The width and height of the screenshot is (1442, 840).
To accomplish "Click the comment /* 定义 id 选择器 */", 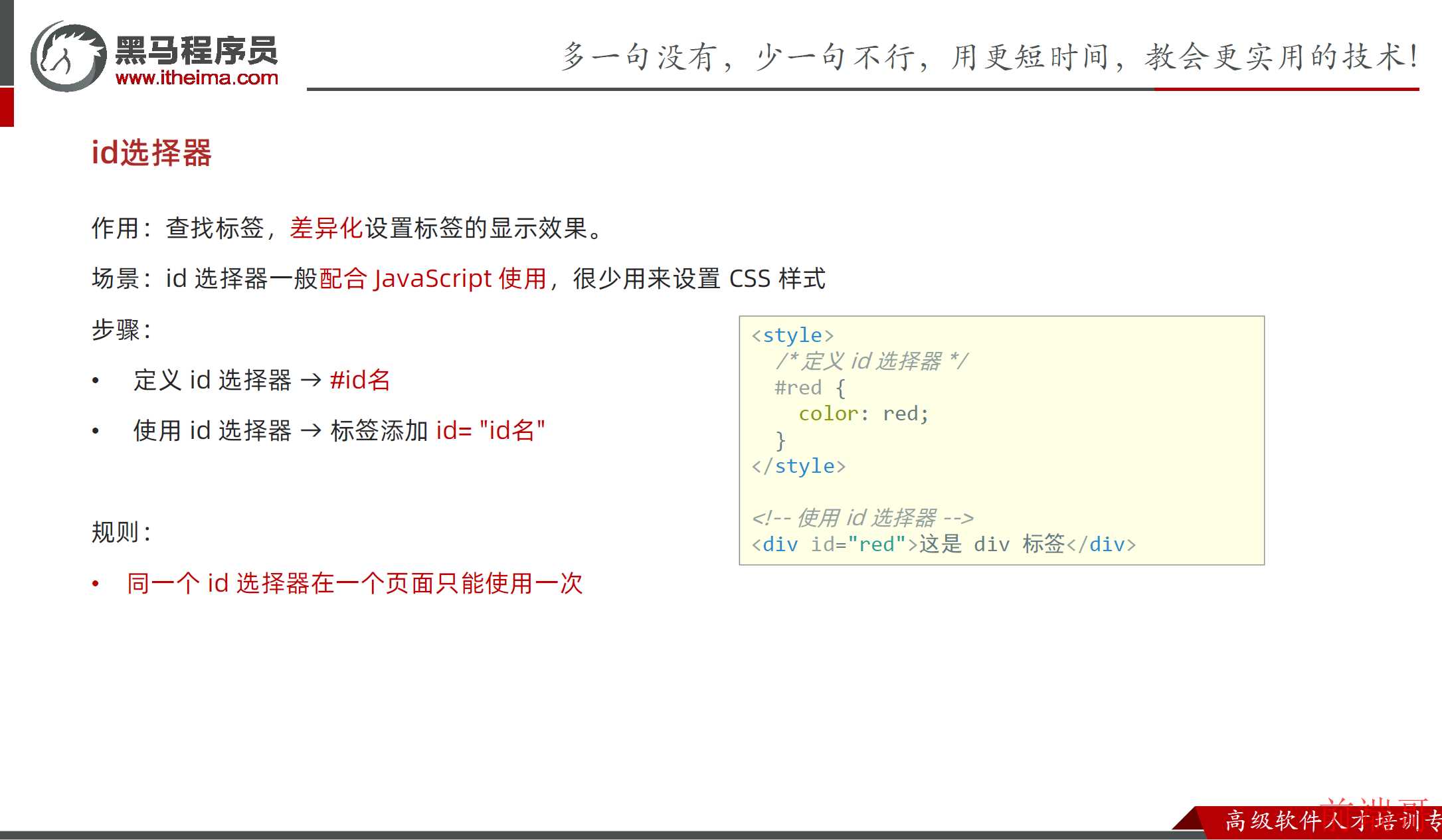I will (x=871, y=361).
